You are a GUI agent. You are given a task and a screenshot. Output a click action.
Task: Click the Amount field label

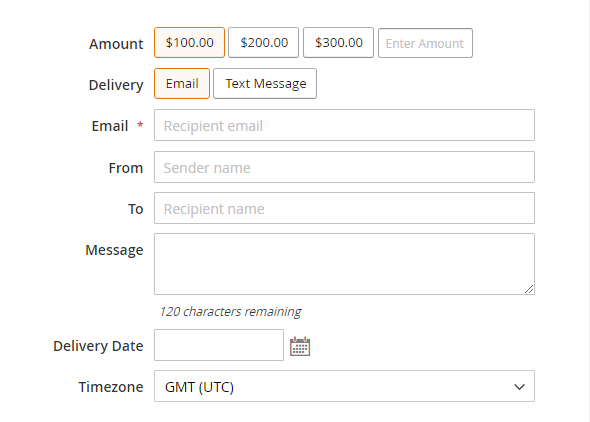click(x=116, y=44)
